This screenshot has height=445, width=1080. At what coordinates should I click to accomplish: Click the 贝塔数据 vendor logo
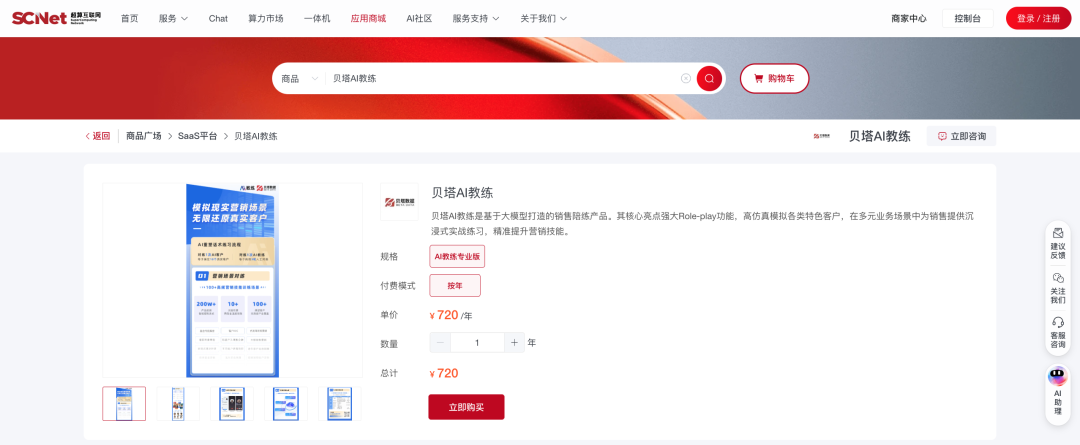[x=399, y=202]
